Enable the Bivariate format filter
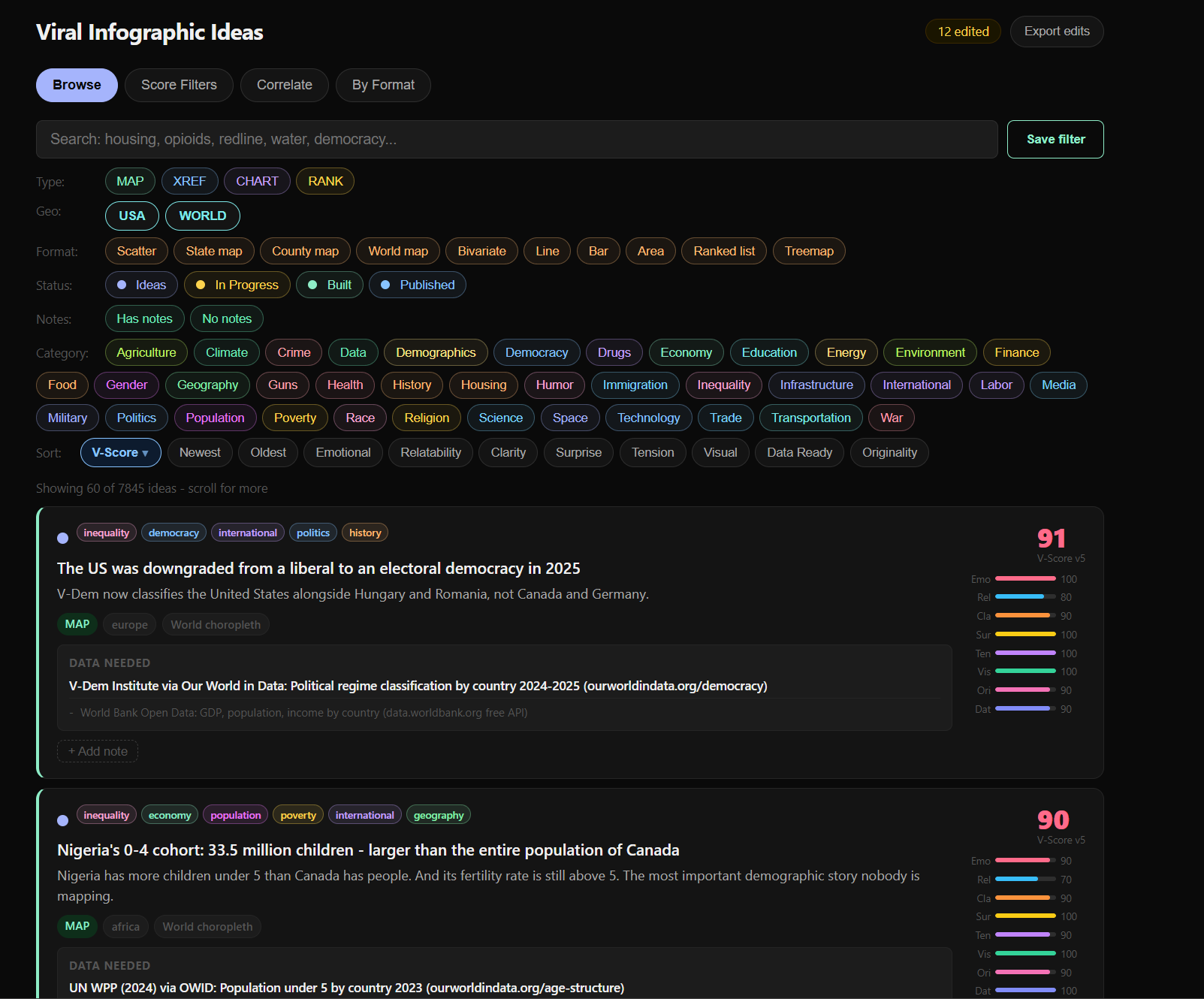 (481, 251)
